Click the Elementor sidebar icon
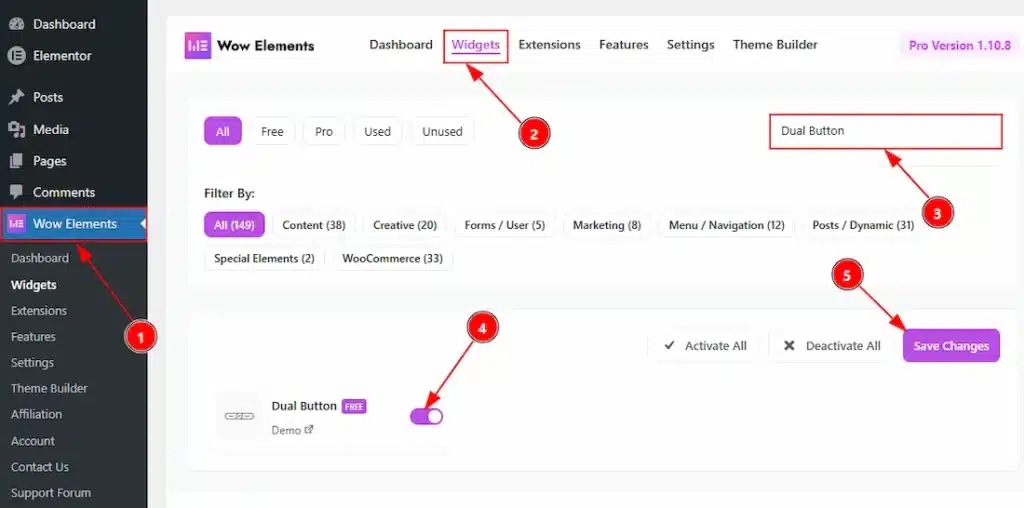1024x508 pixels. (16, 56)
